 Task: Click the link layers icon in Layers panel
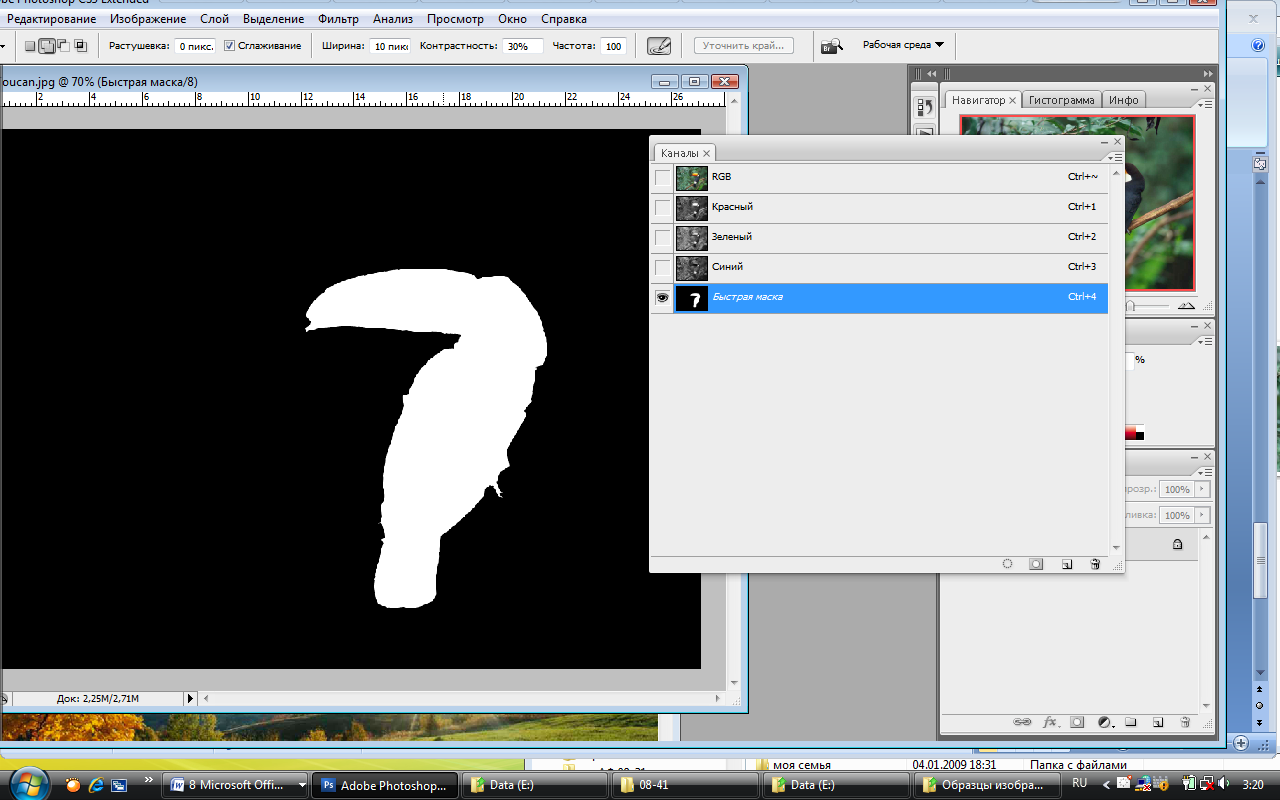click(1022, 721)
